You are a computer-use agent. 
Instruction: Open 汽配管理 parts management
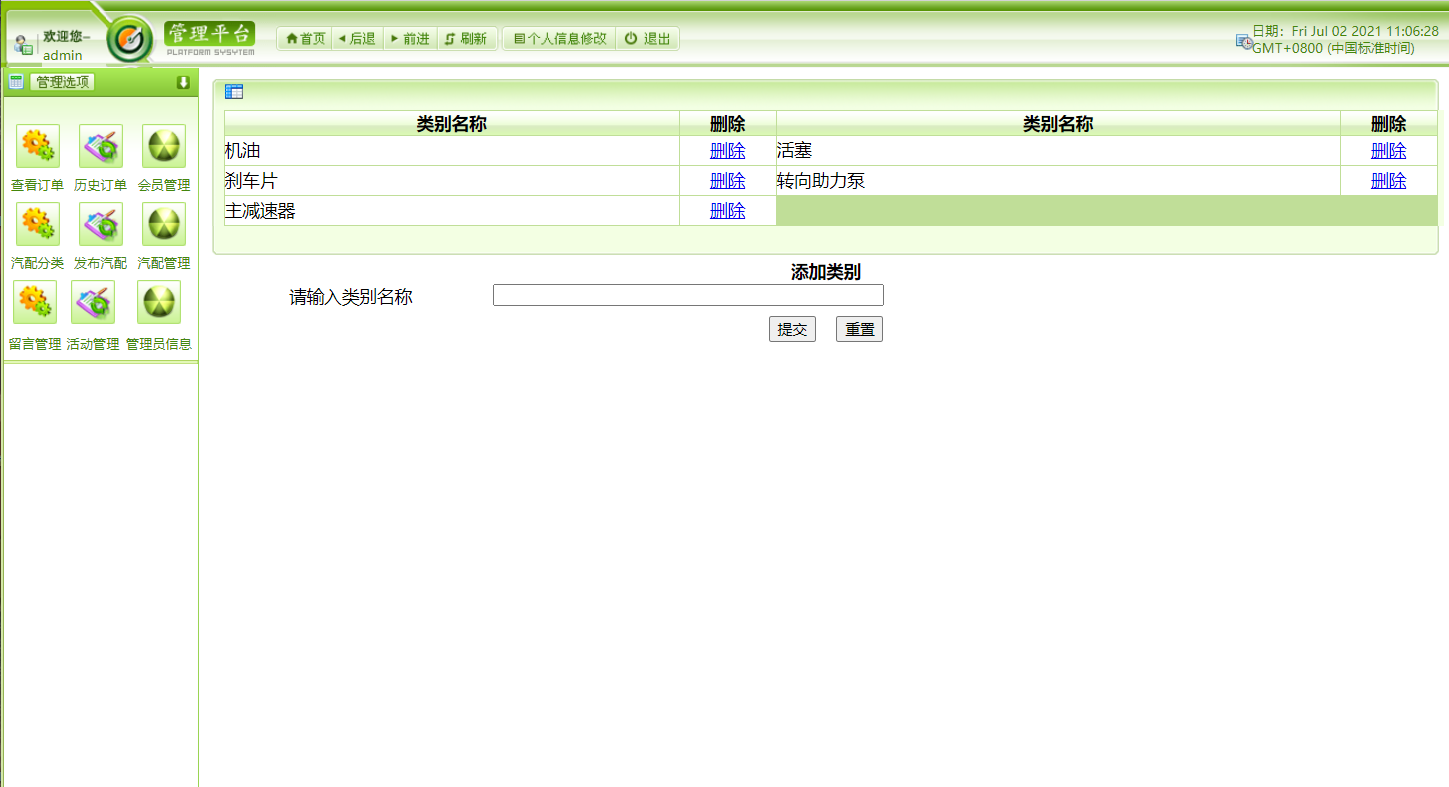click(x=163, y=223)
